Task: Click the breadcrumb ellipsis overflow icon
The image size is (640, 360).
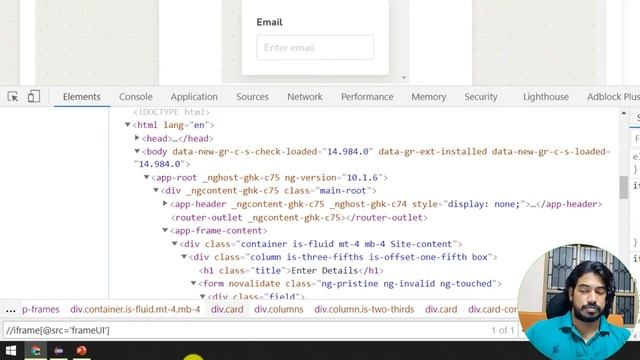Action: pyautogui.click(x=11, y=310)
